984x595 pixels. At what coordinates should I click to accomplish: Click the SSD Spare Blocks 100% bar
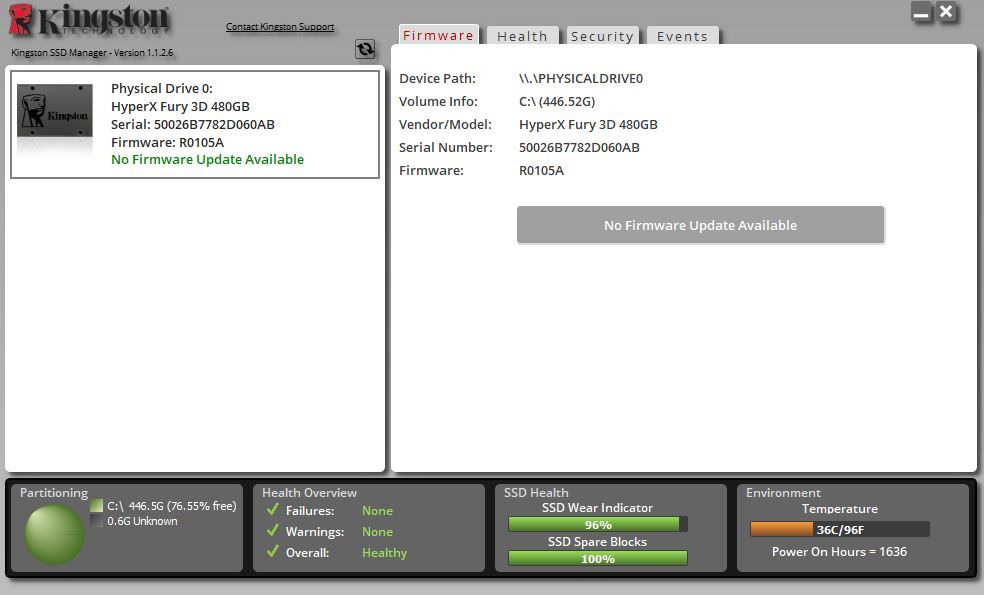597,559
